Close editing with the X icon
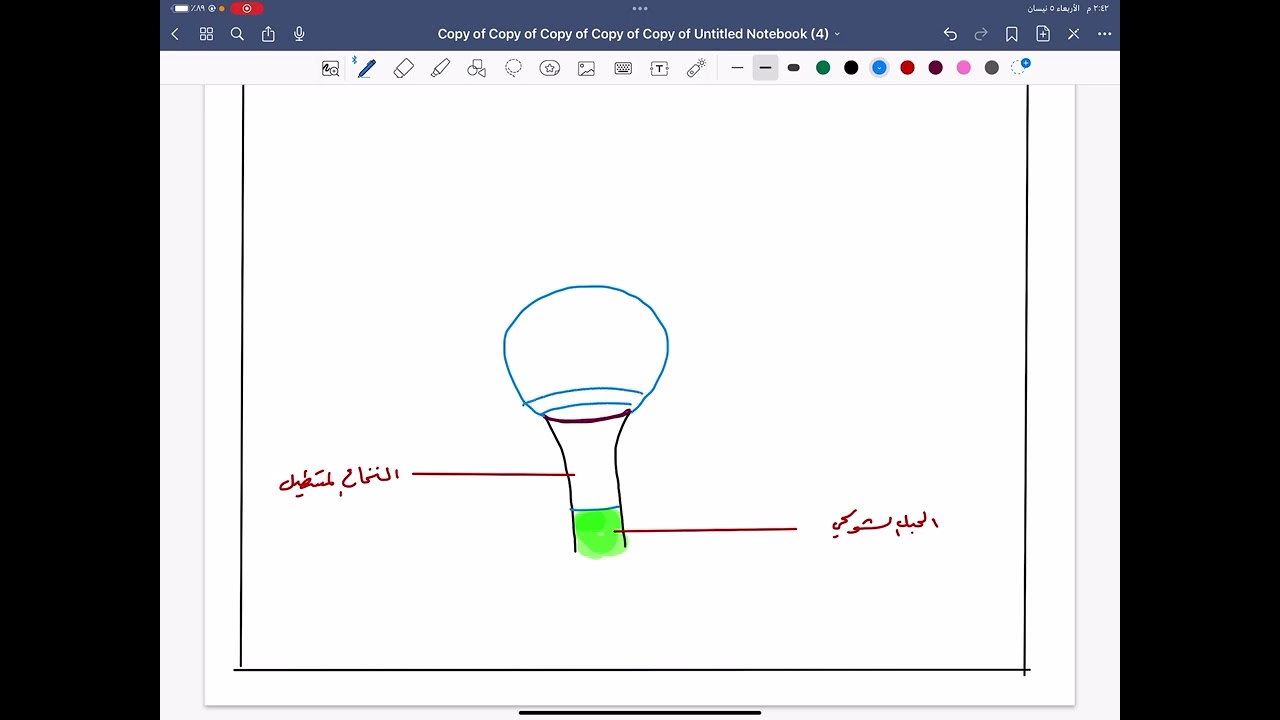Screen dimensions: 1280x720 click(x=1074, y=34)
